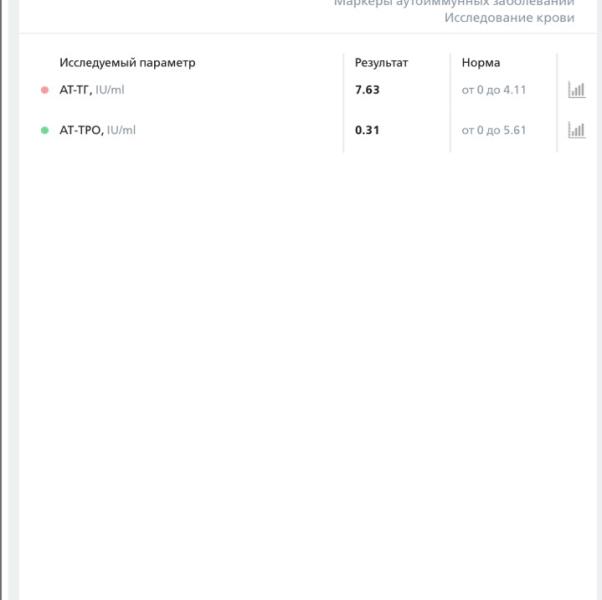This screenshot has height=600, width=602.
Task: Click the green status dot beside АТ-ТРО
Action: click(x=44, y=130)
